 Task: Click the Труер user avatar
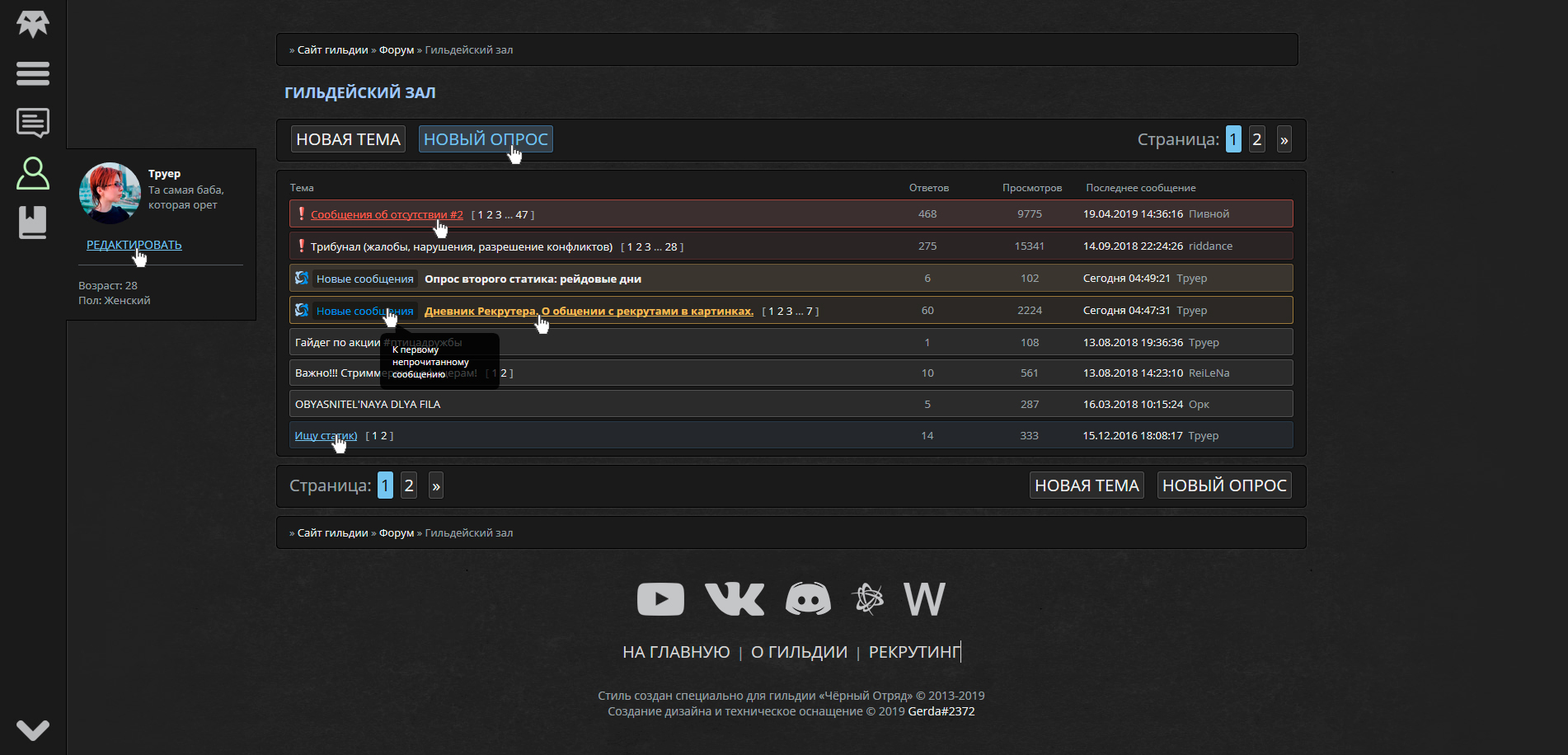[x=110, y=193]
